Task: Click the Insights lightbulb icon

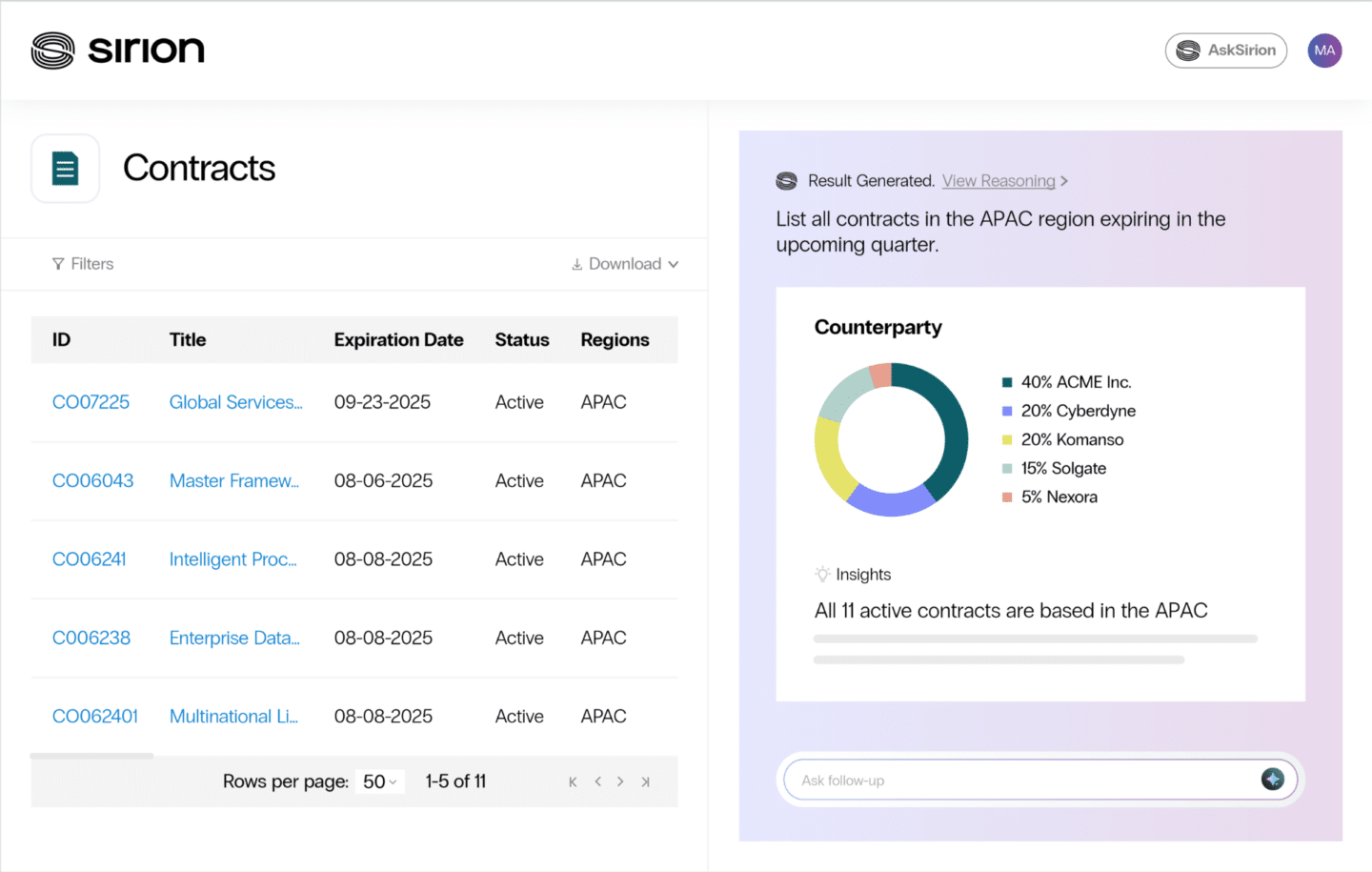Action: click(x=821, y=574)
